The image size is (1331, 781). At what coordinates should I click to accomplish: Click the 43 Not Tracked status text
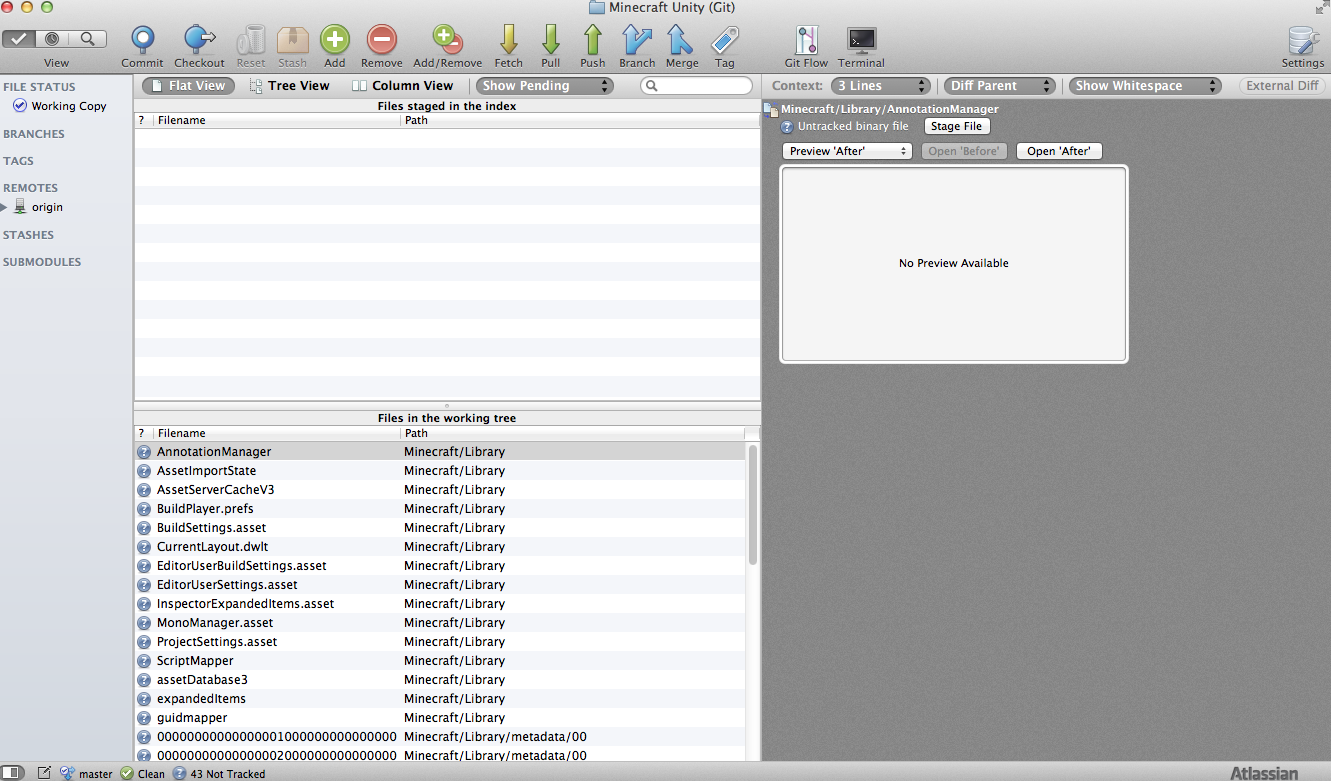(227, 774)
